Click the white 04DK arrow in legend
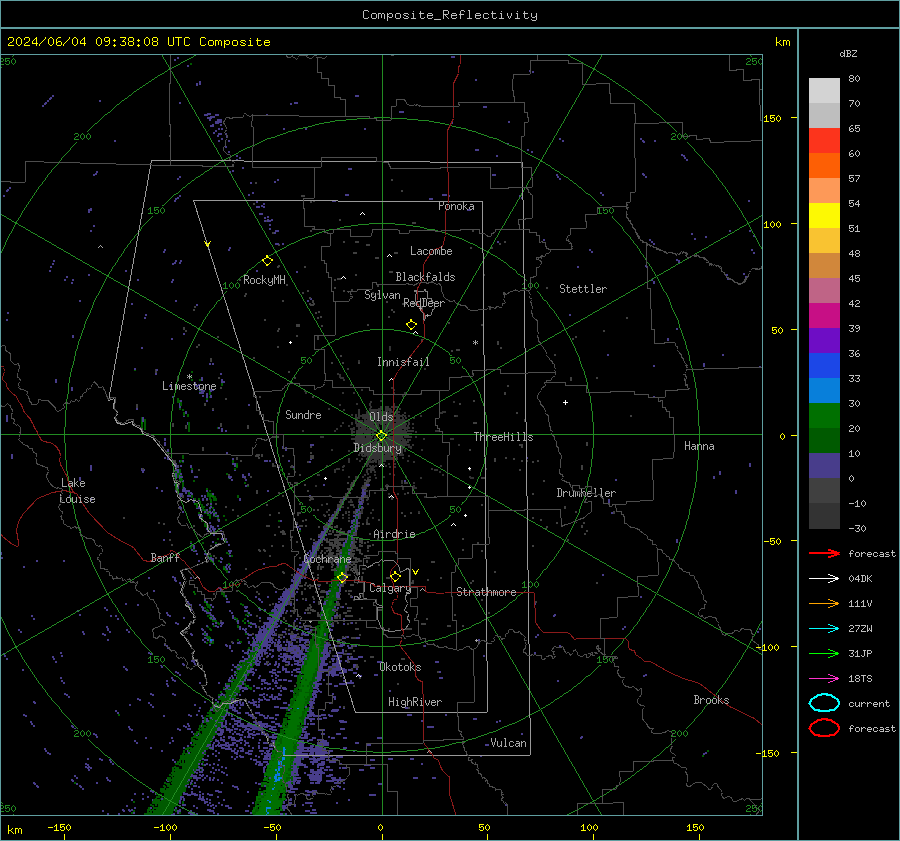The image size is (900, 841). click(824, 579)
